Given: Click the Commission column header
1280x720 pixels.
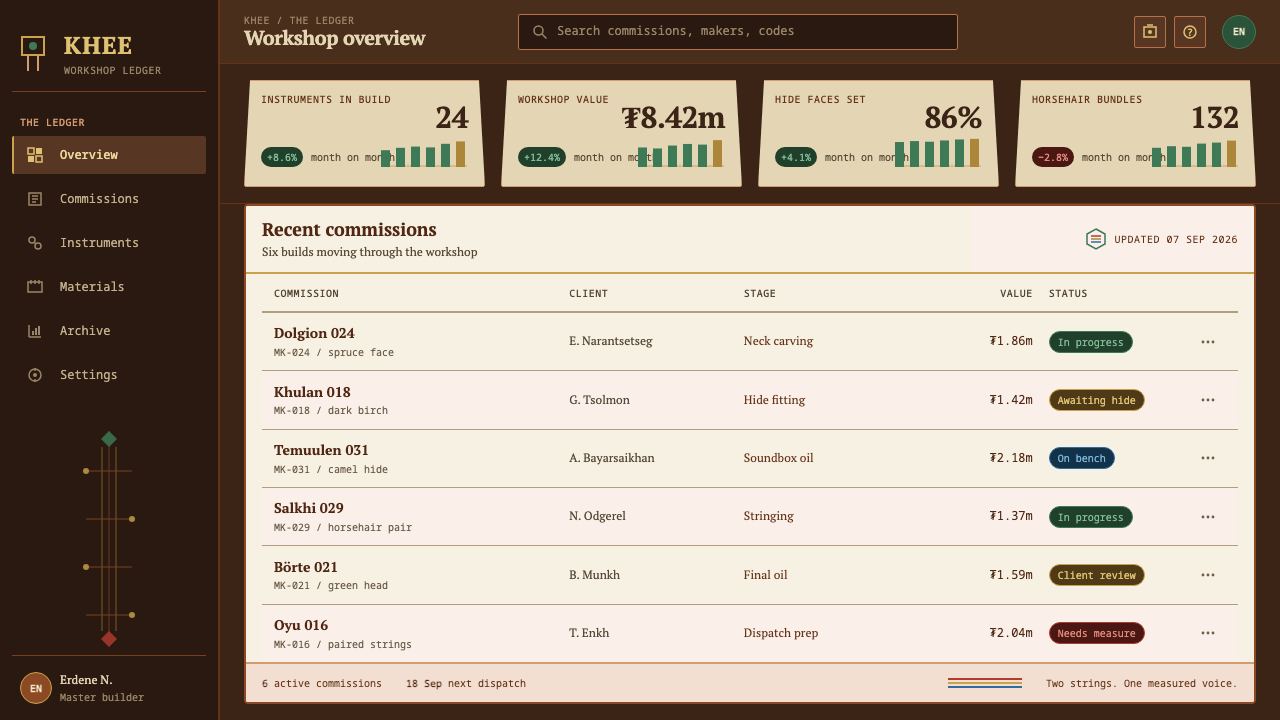Looking at the screenshot, I should click(306, 294).
